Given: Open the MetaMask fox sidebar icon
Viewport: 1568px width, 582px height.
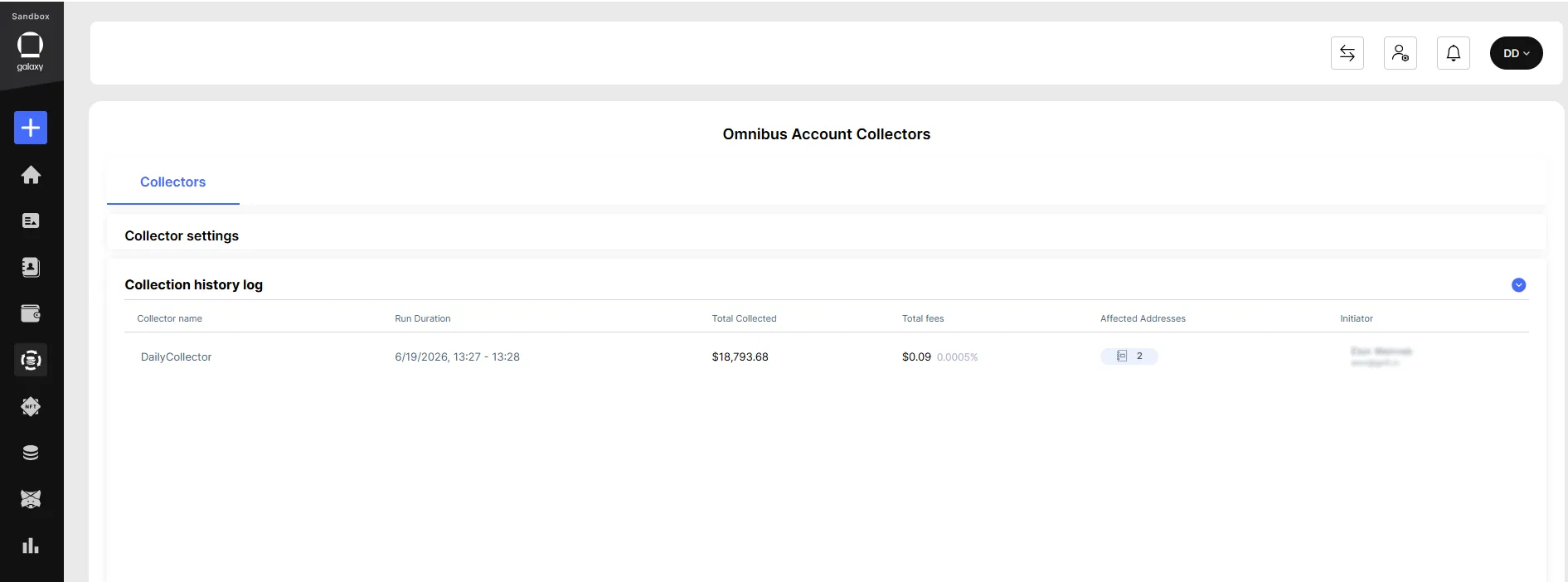Looking at the screenshot, I should click(31, 499).
